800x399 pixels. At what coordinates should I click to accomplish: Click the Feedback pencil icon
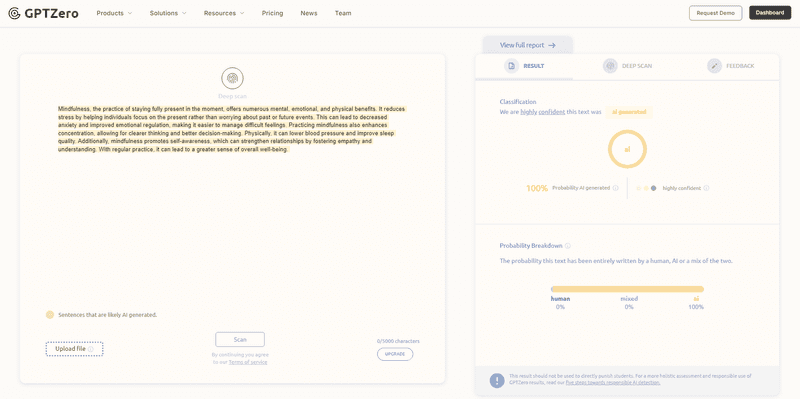tap(714, 66)
